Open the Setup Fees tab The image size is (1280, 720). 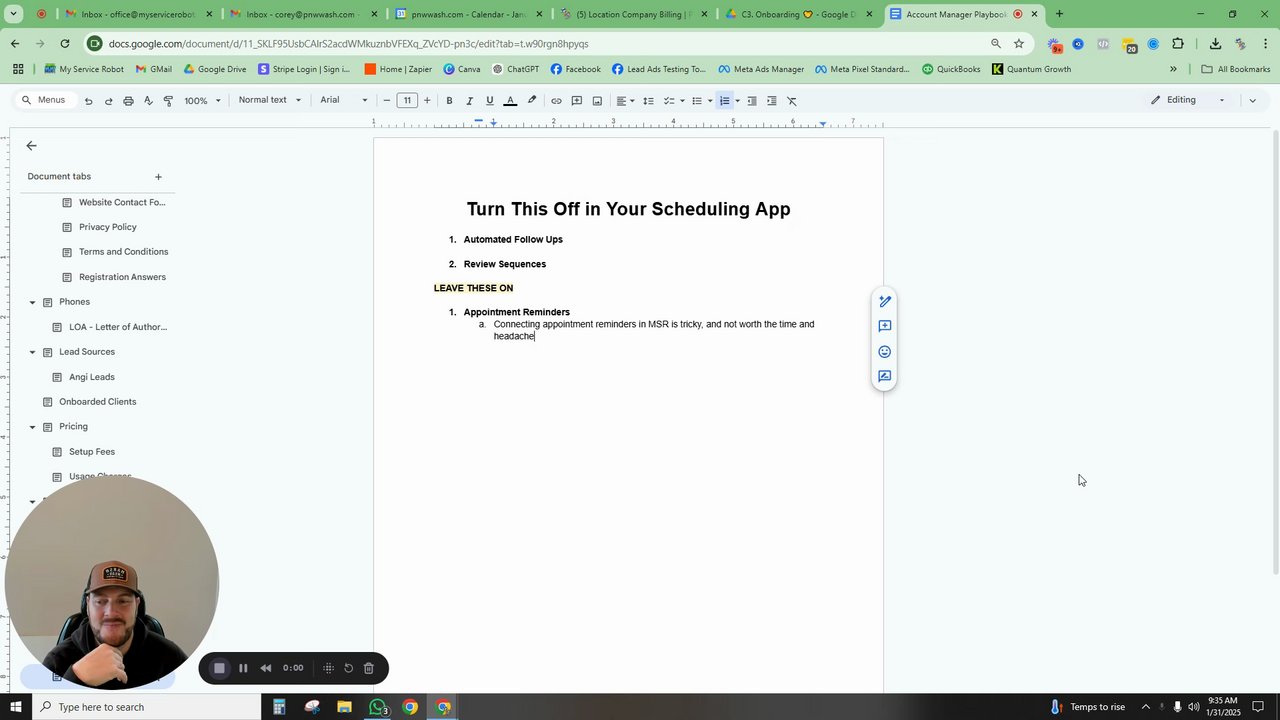coord(92,452)
